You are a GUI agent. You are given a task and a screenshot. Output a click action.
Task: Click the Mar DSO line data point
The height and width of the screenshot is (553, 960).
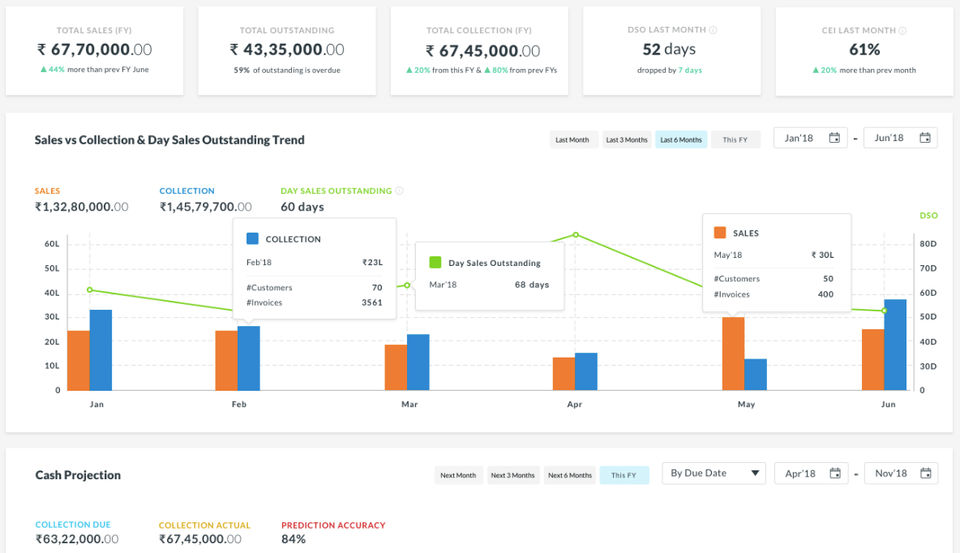pyautogui.click(x=407, y=285)
